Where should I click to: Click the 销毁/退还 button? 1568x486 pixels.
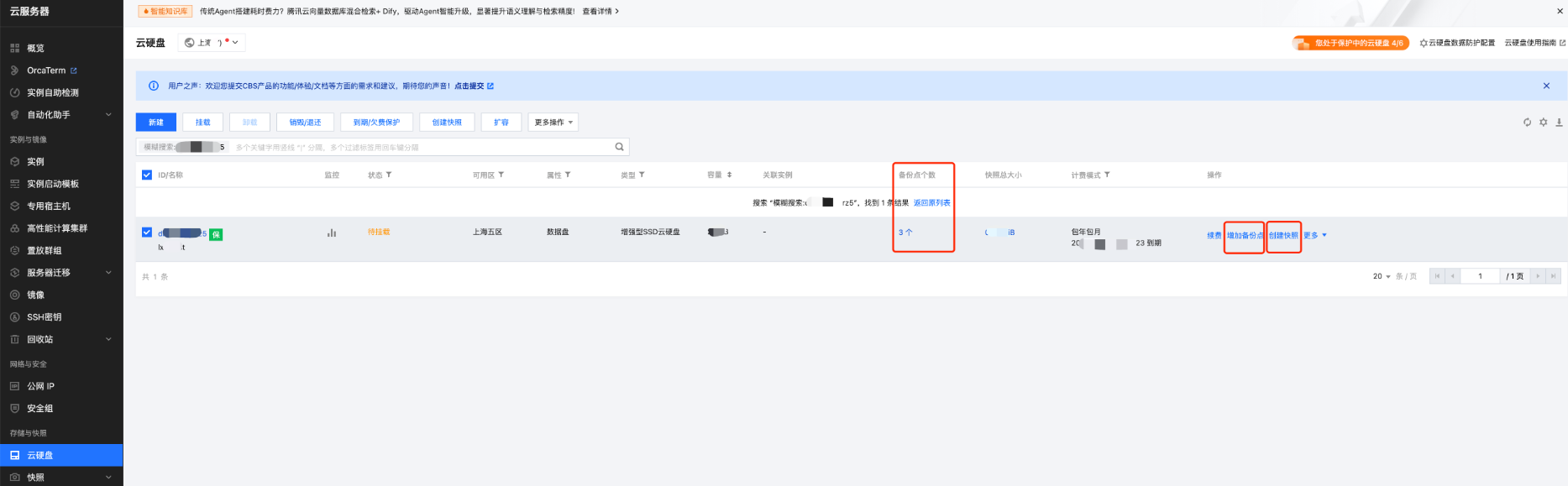point(306,123)
